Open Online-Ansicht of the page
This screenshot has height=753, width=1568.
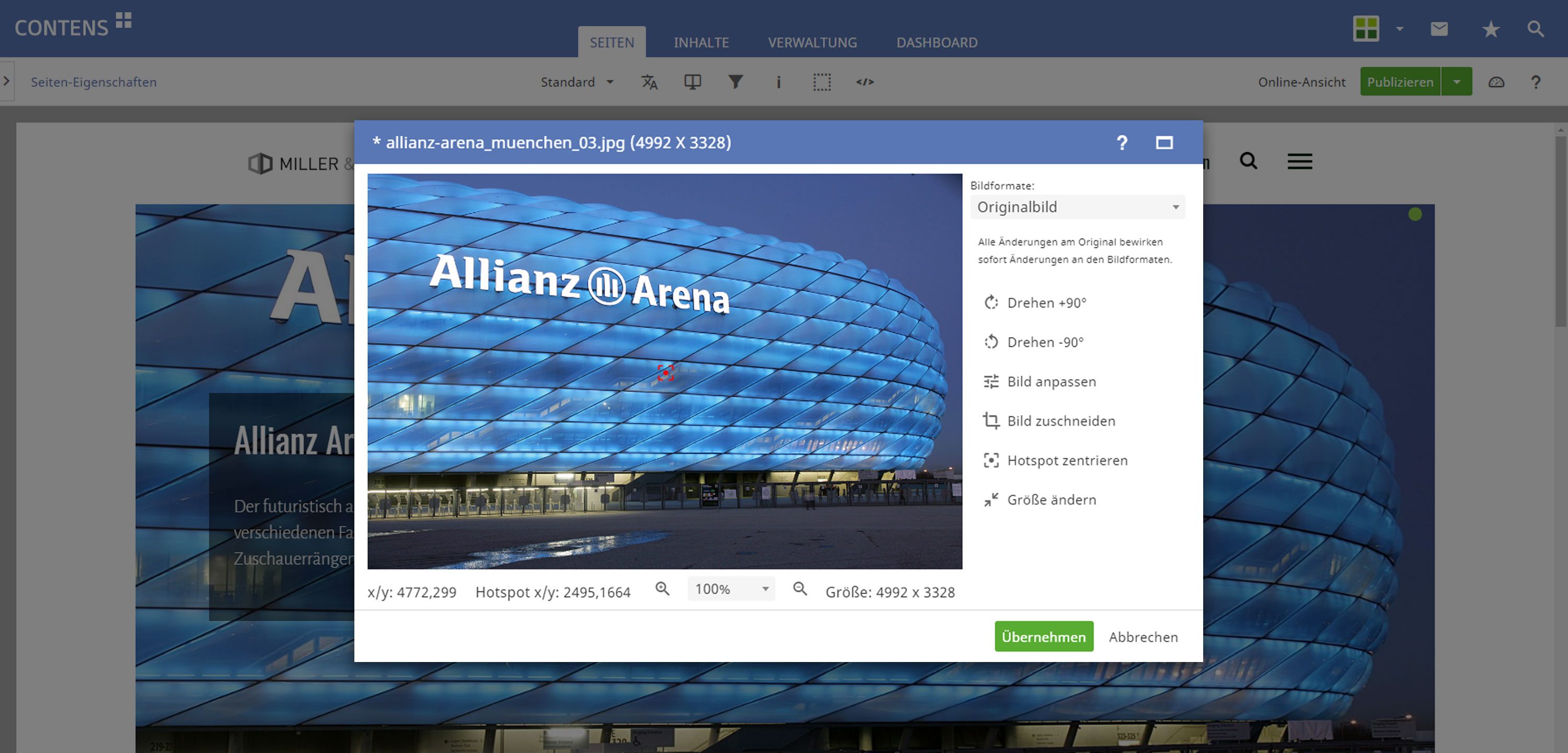[x=1302, y=82]
